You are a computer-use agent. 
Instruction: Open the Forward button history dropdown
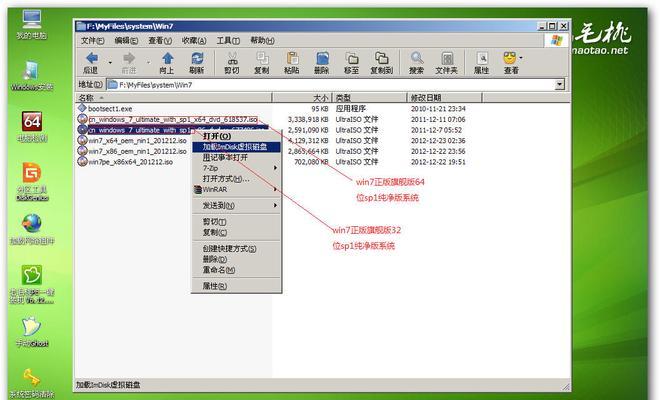(x=148, y=62)
